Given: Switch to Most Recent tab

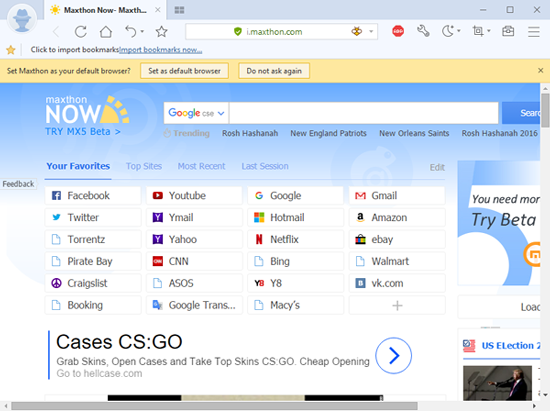Looking at the screenshot, I should (x=201, y=166).
